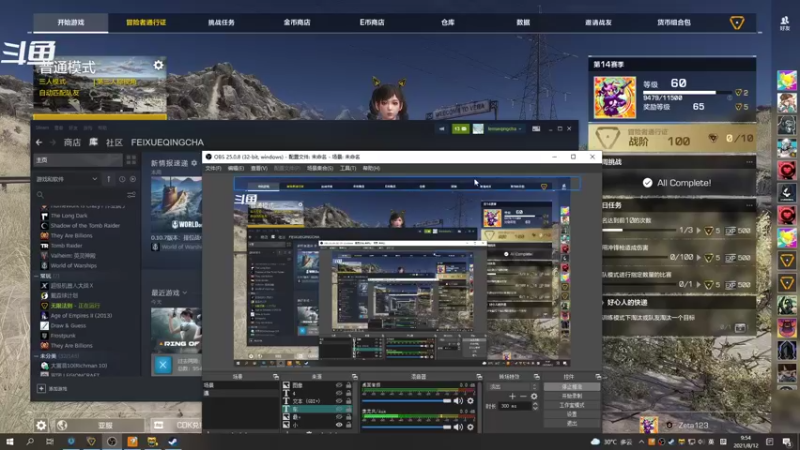Screen dimensions: 800x450
Task: Go back with Steam's left arrow
Action: pyautogui.click(x=39, y=142)
